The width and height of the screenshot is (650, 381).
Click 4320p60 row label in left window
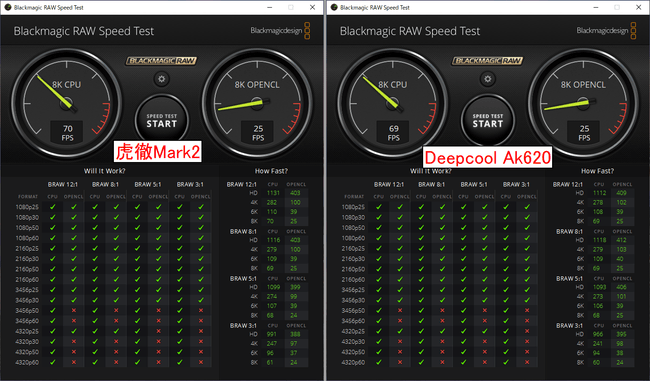pyautogui.click(x=27, y=362)
